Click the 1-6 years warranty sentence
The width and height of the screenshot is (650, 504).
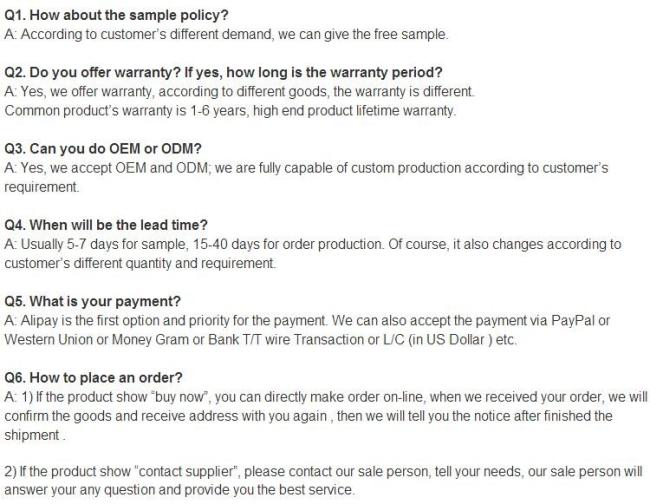point(230,111)
